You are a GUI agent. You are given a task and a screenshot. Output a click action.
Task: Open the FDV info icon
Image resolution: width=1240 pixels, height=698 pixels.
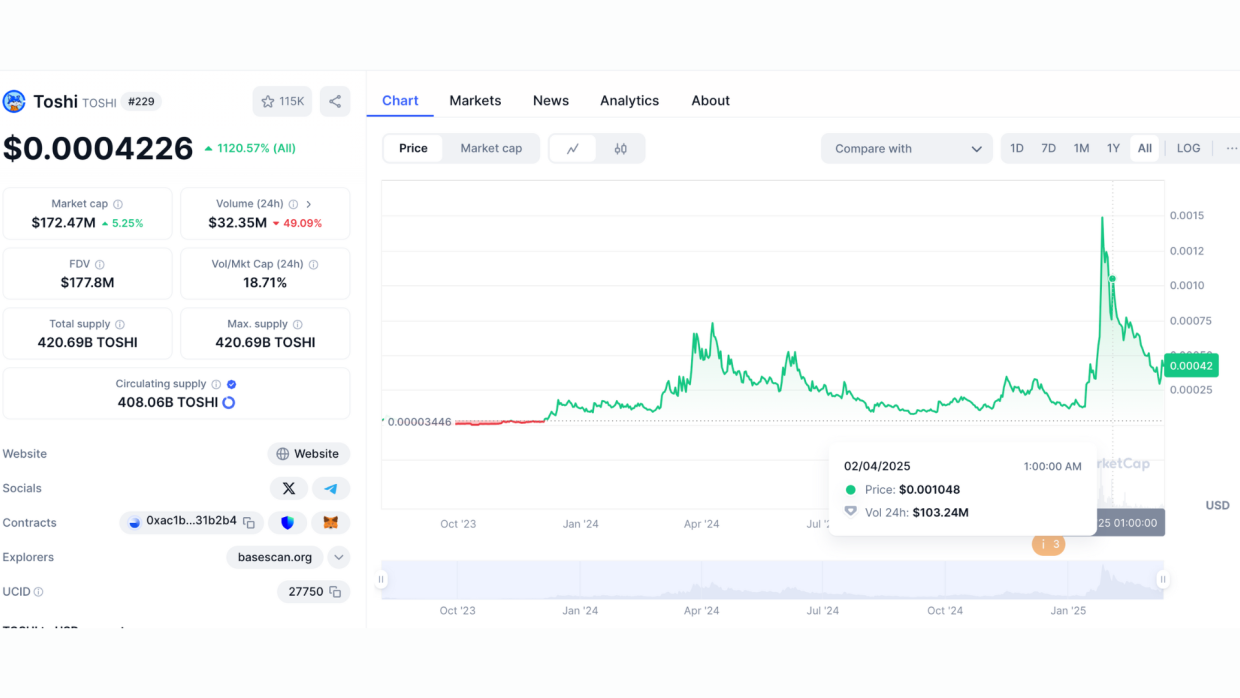coord(101,264)
